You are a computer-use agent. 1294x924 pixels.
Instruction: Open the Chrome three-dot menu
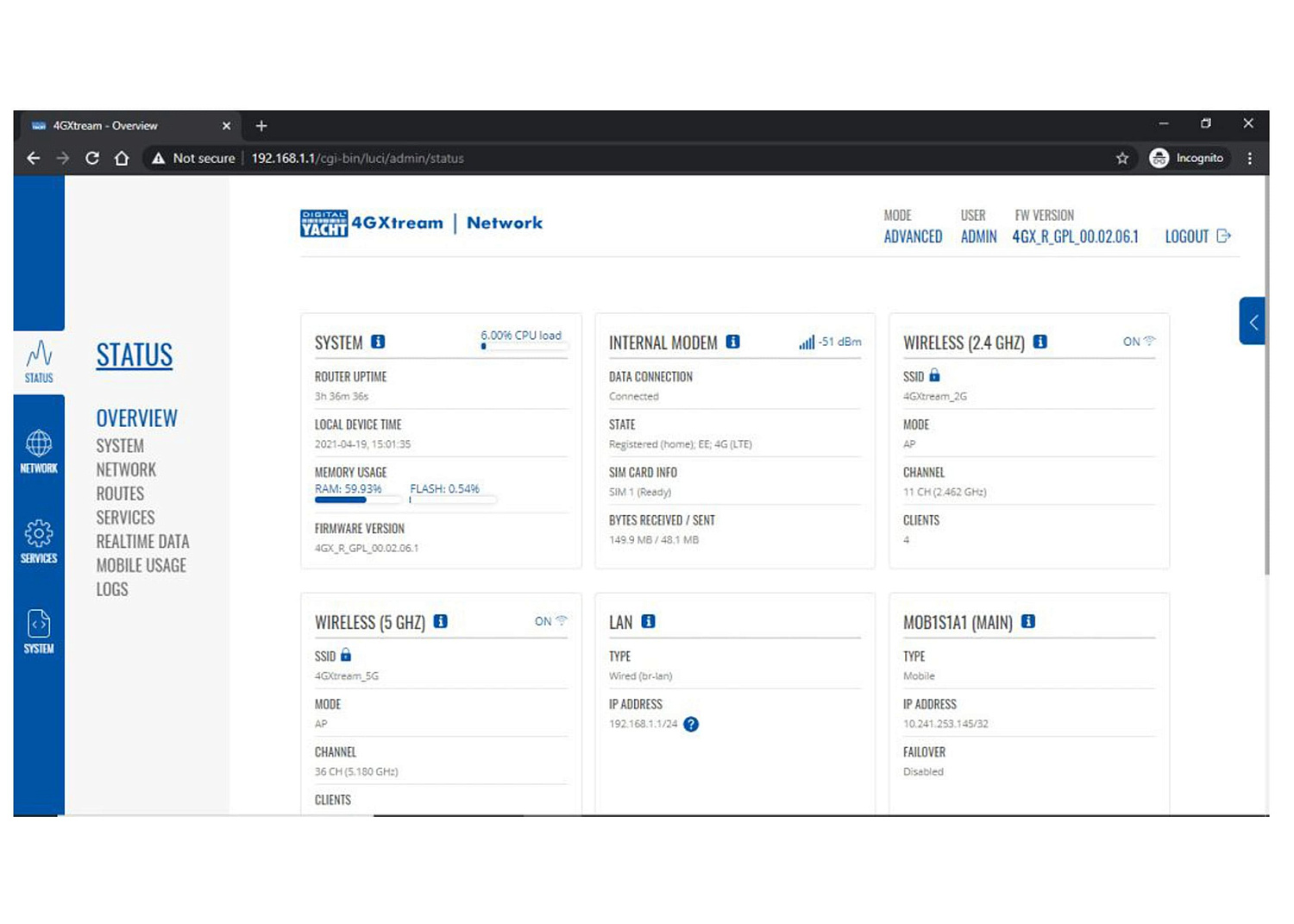coord(1249,158)
